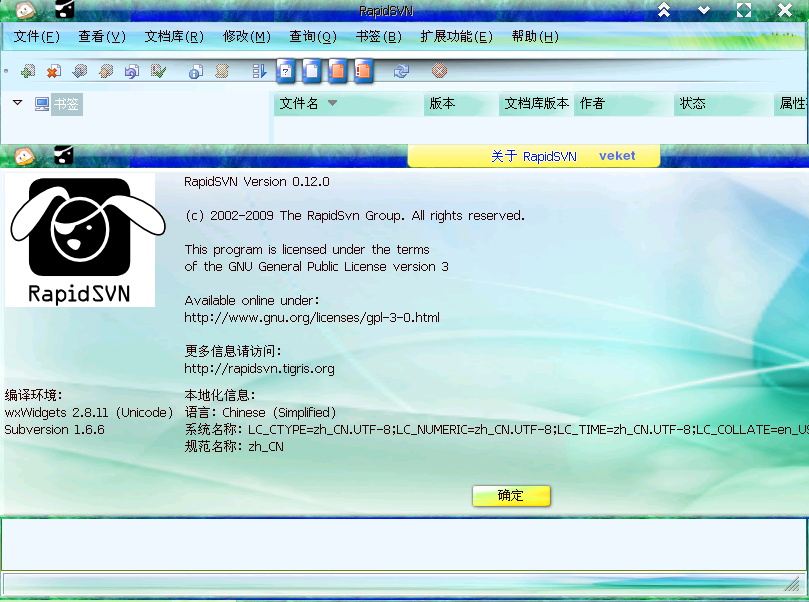Click the Refresh view toolbar icon
Screen dimensions: 809x602
coord(401,71)
